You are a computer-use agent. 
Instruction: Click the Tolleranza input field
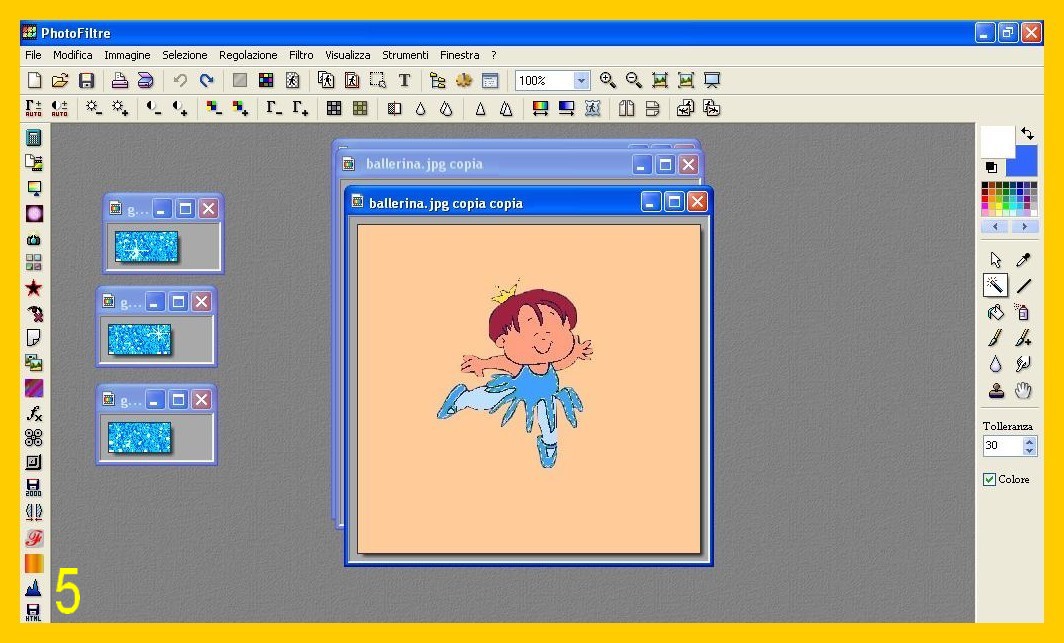pyautogui.click(x=1002, y=446)
